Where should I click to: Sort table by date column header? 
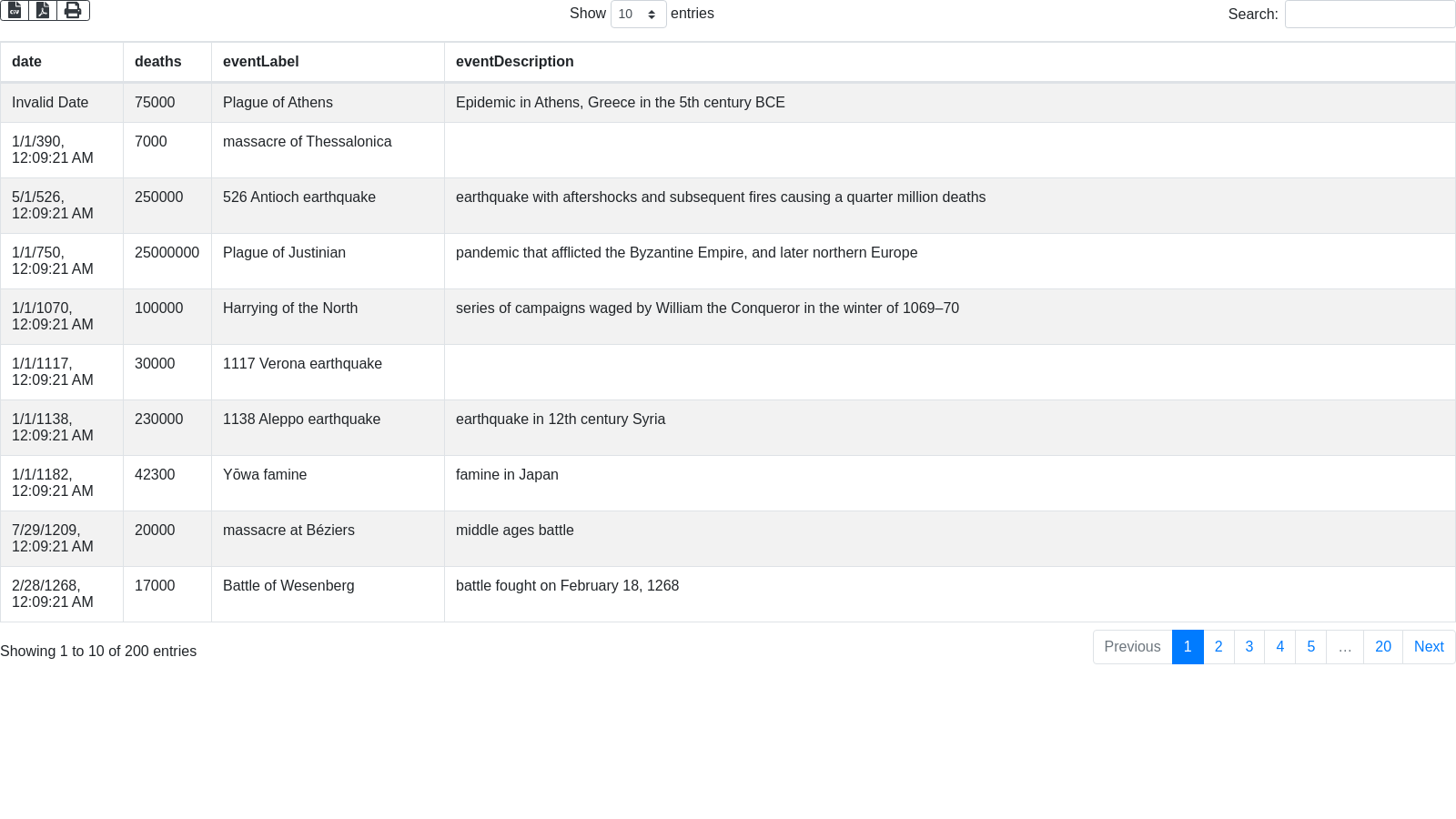[26, 62]
